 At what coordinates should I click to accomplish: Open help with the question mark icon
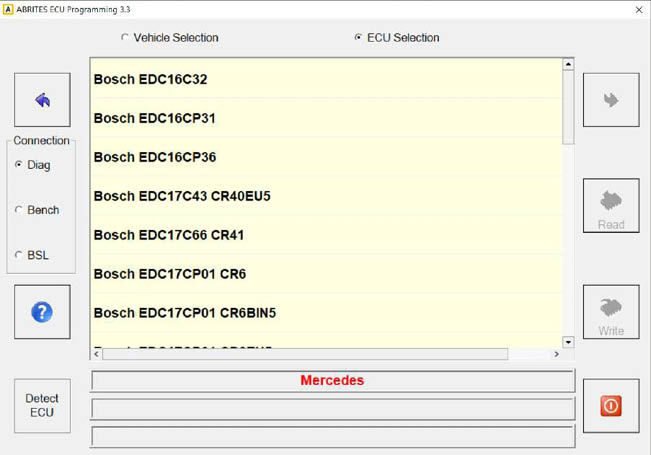(x=42, y=312)
